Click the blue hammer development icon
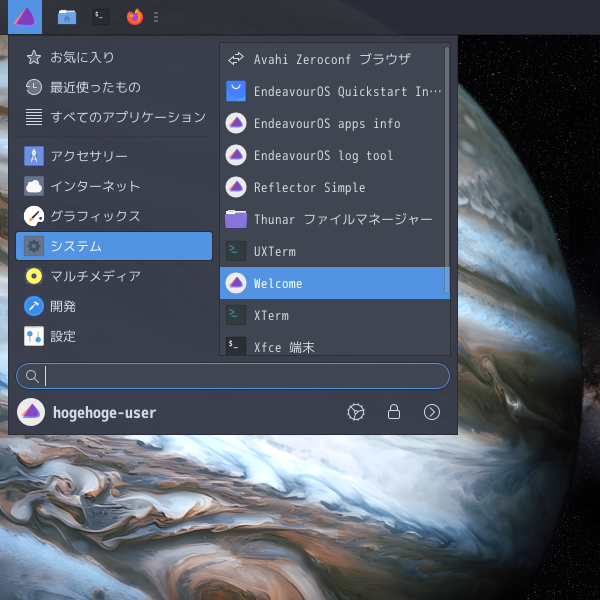The height and width of the screenshot is (600, 600). 34,306
